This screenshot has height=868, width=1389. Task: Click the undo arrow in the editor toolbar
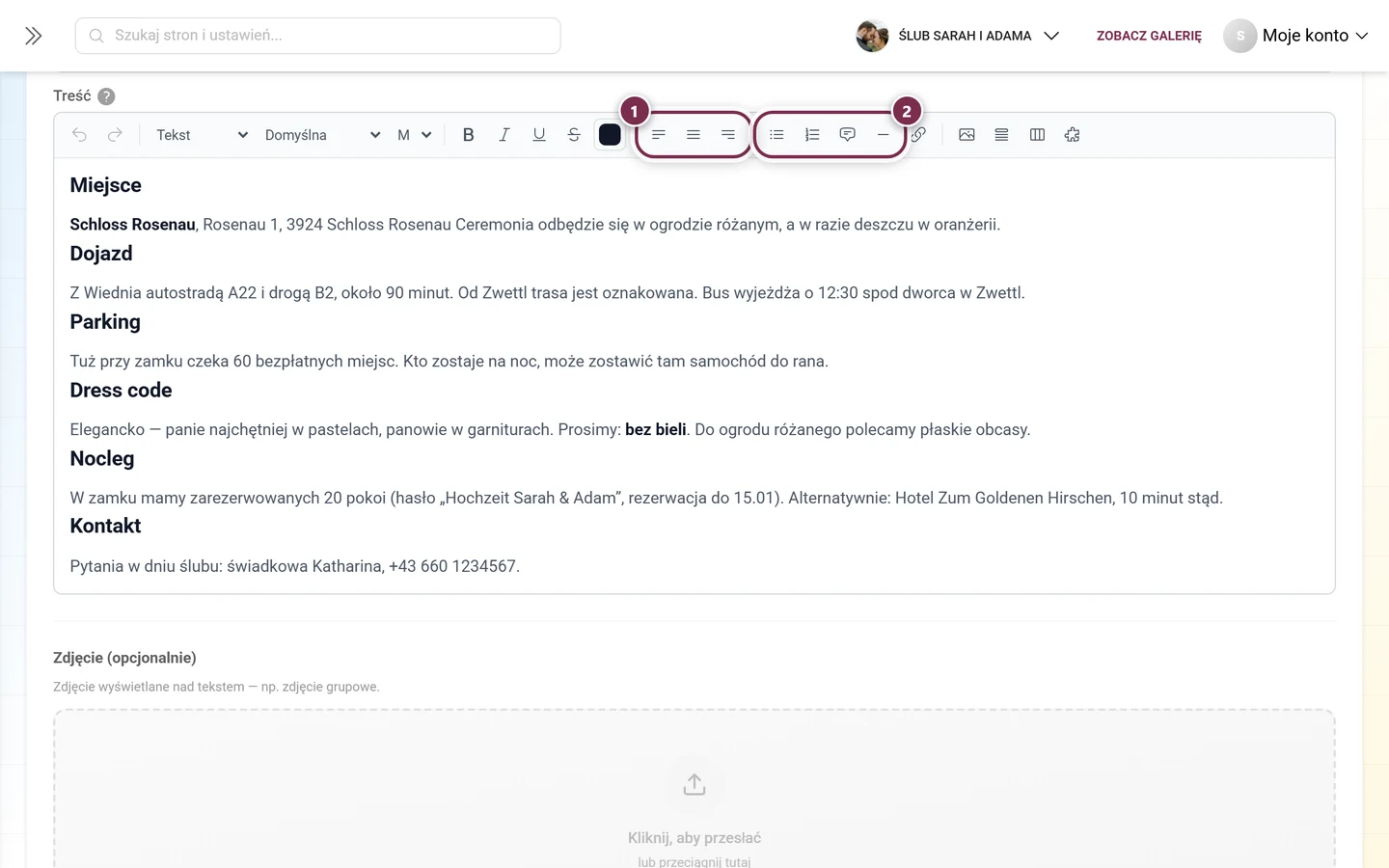tap(79, 135)
